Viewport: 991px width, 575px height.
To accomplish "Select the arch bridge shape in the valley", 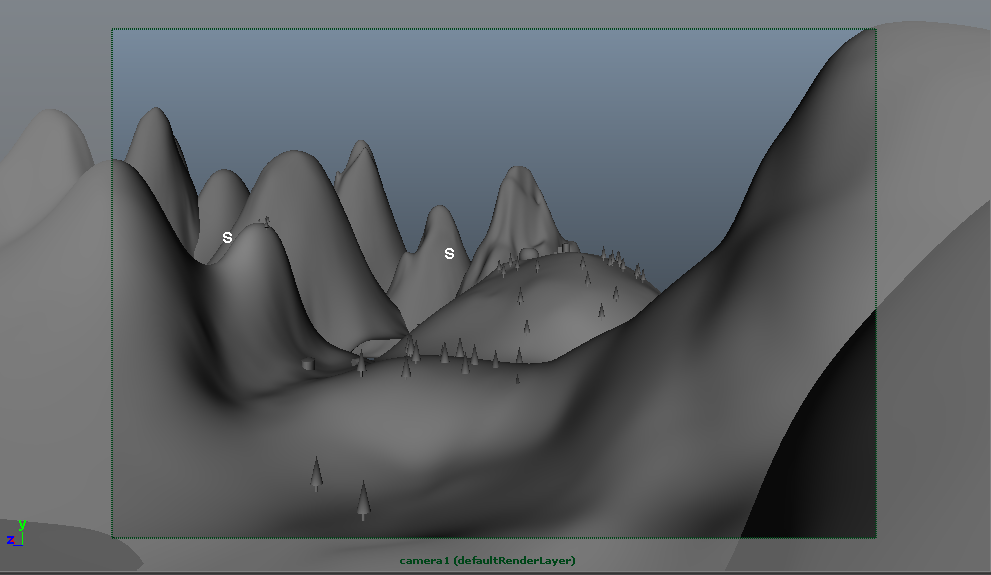I will pos(375,348).
